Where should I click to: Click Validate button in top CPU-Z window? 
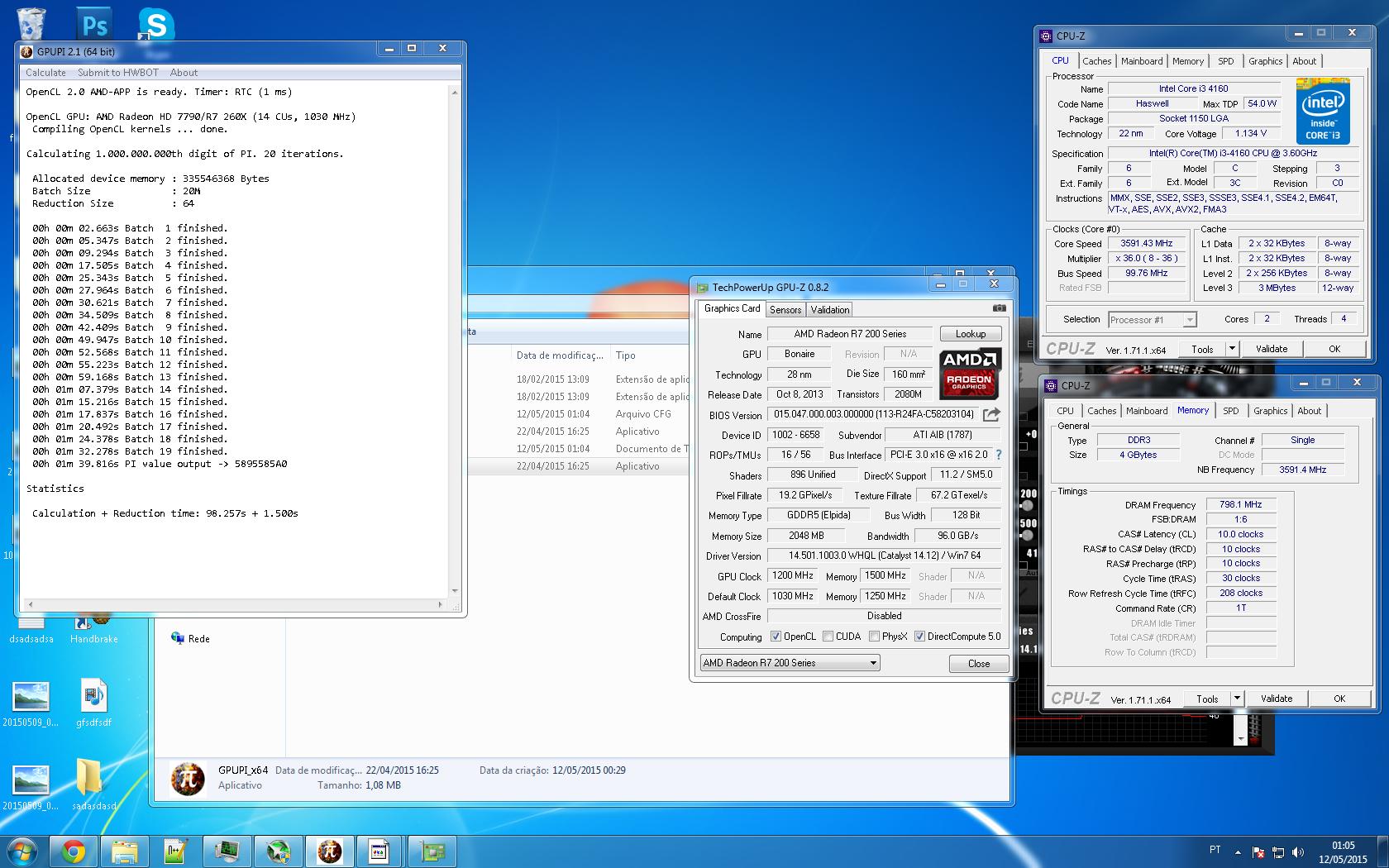click(x=1272, y=349)
